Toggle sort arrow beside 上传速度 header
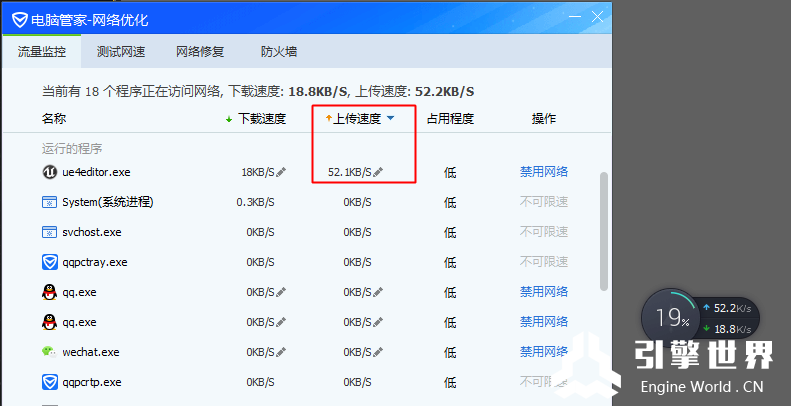Viewport: 791px width, 406px height. (390, 119)
